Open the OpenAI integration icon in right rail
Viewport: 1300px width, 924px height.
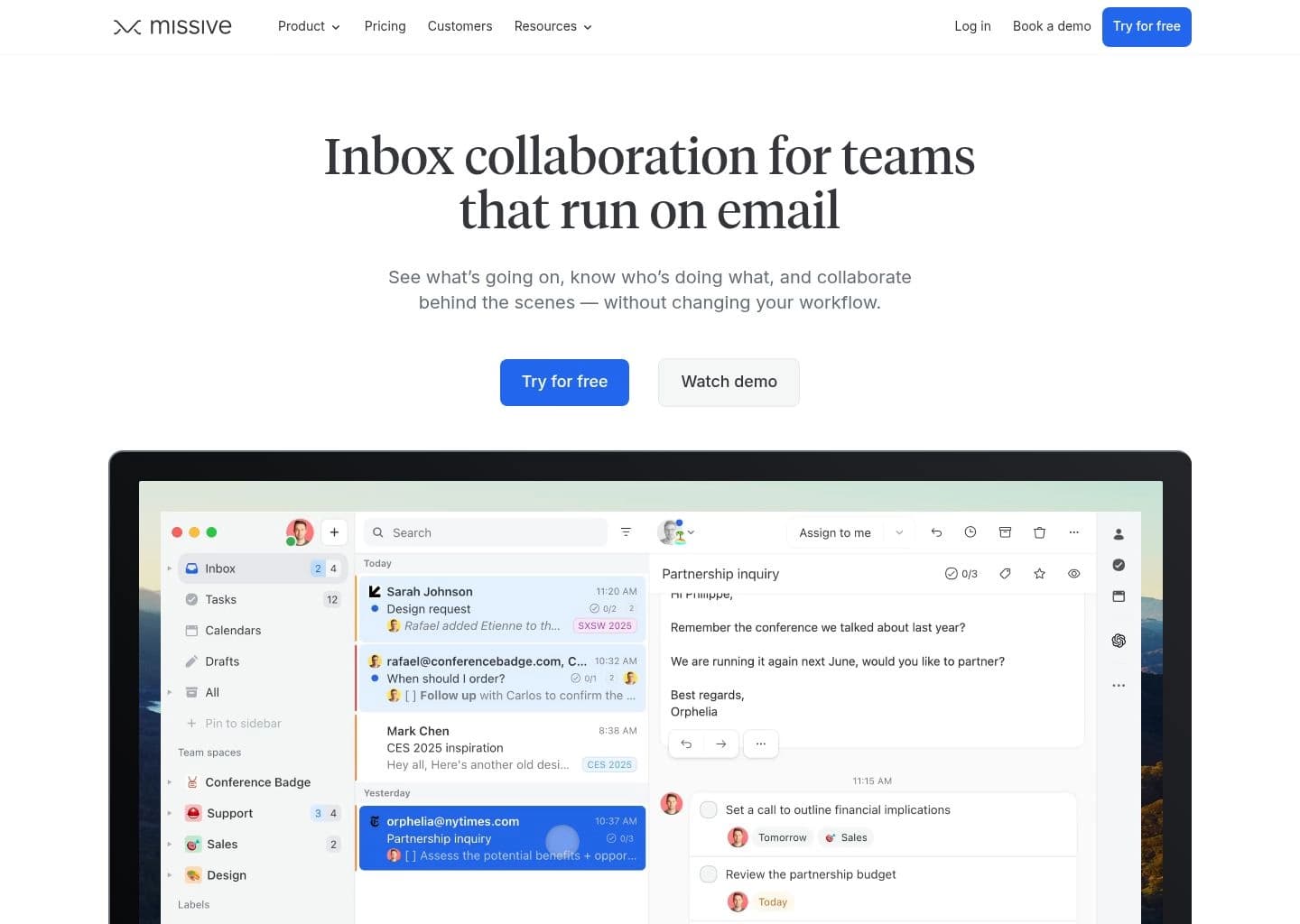coord(1119,641)
